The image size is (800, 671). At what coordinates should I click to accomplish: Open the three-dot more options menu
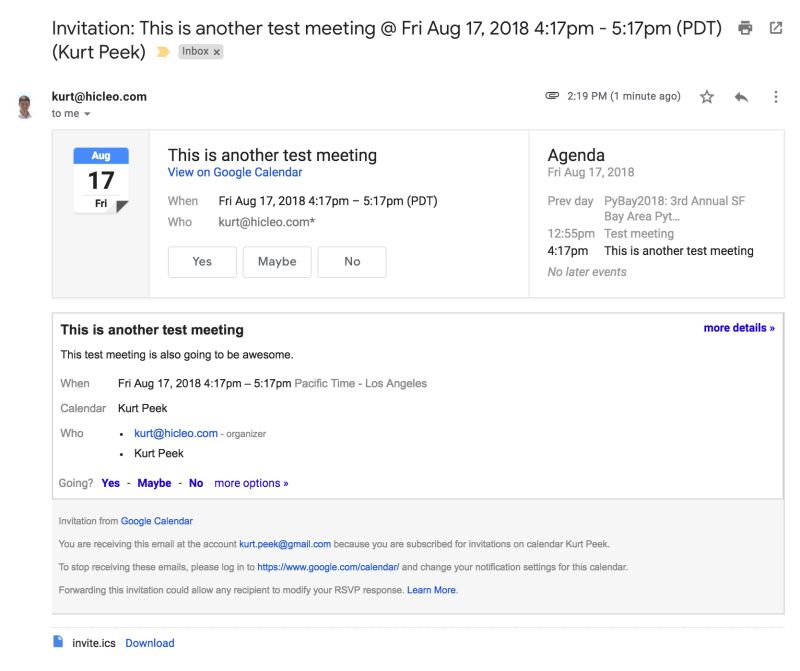pyautogui.click(x=776, y=96)
